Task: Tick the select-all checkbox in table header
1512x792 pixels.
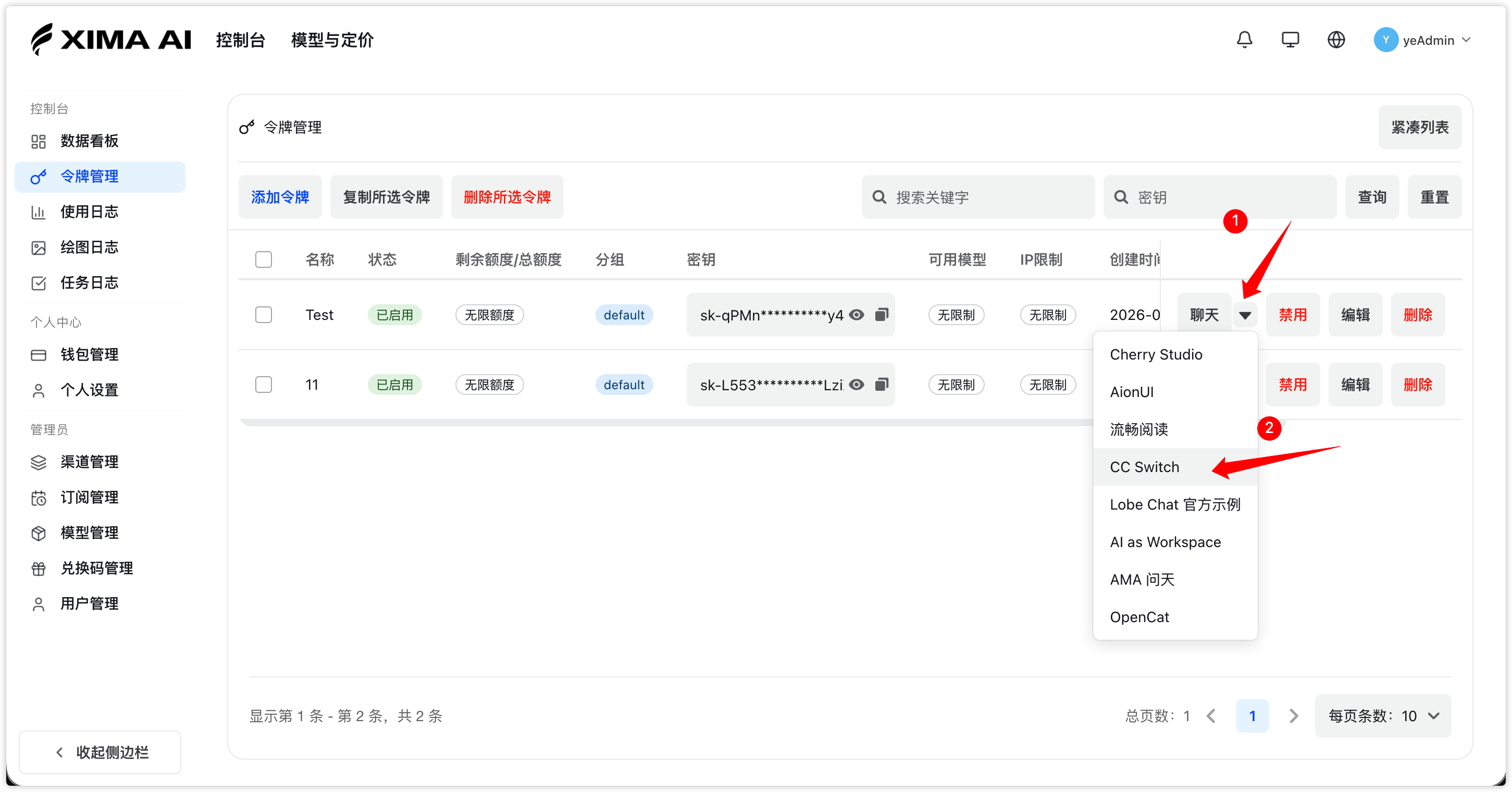Action: (x=264, y=259)
